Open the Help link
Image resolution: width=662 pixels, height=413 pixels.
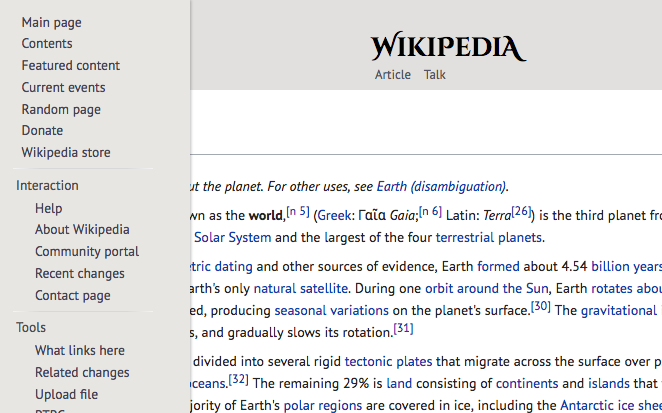(49, 208)
